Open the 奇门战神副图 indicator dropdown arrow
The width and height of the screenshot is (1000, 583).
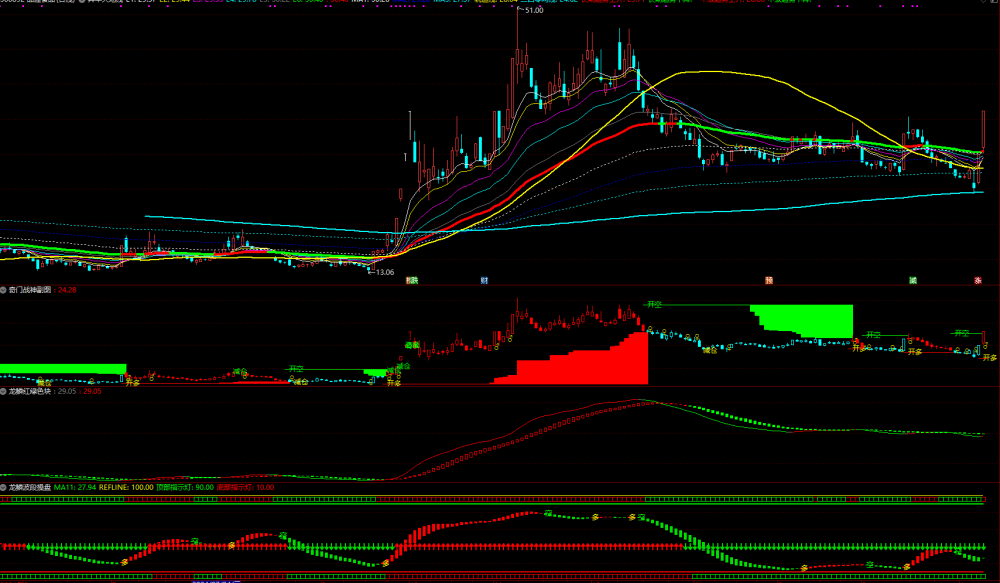pos(3,290)
